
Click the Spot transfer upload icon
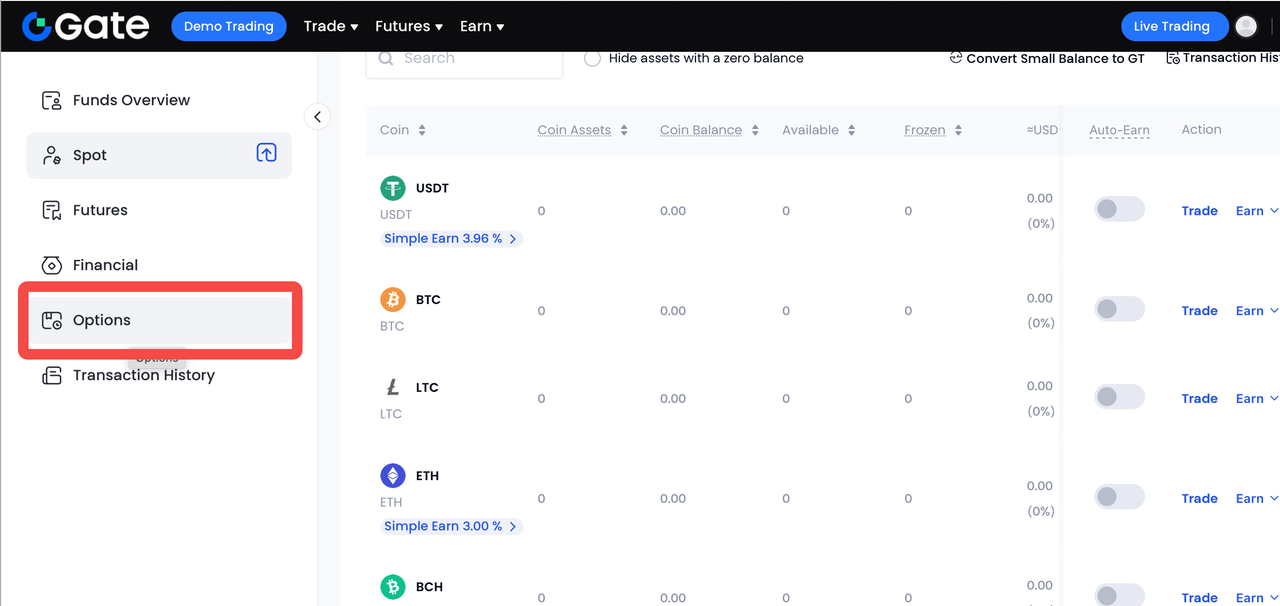coord(266,153)
